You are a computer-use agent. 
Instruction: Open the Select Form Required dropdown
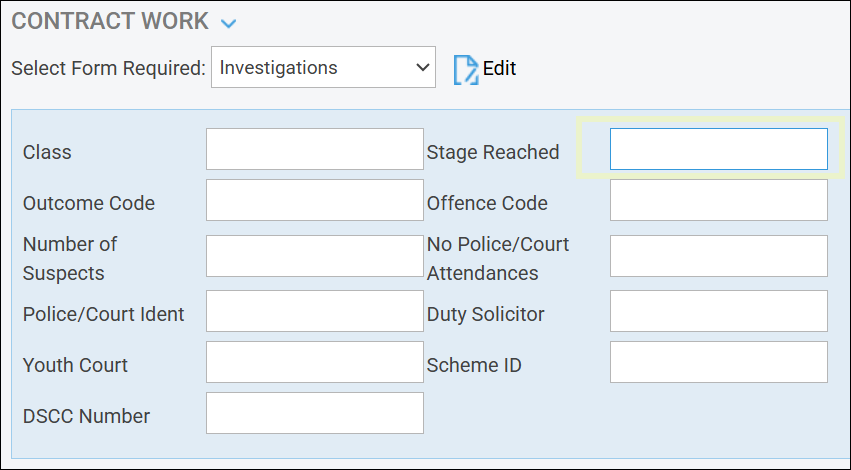[323, 68]
